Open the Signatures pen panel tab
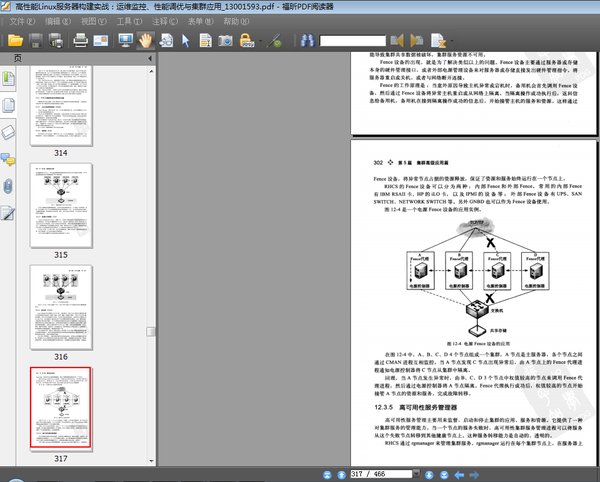This screenshot has width=600, height=482. [8, 213]
